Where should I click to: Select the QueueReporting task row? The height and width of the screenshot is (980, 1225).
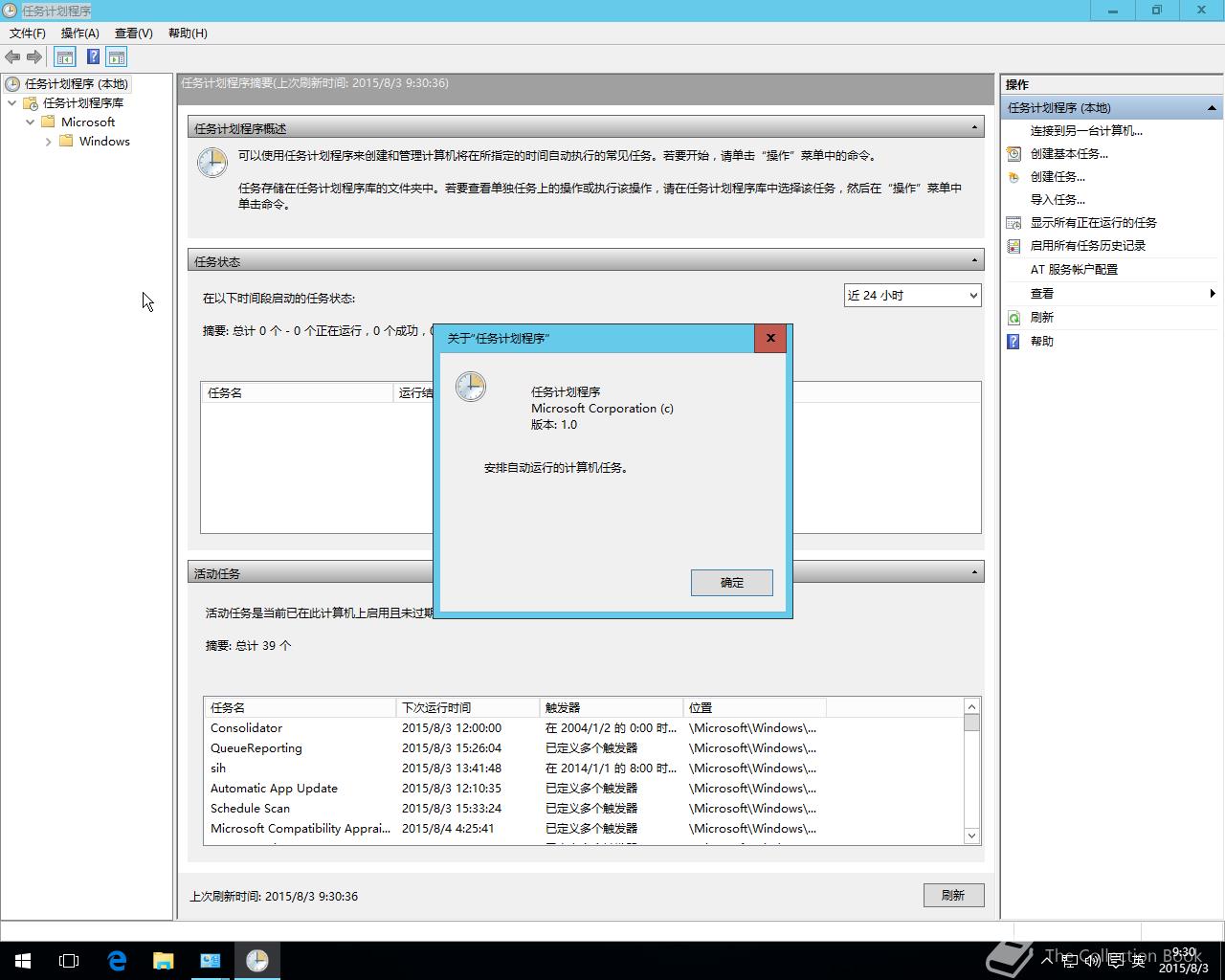pyautogui.click(x=584, y=747)
